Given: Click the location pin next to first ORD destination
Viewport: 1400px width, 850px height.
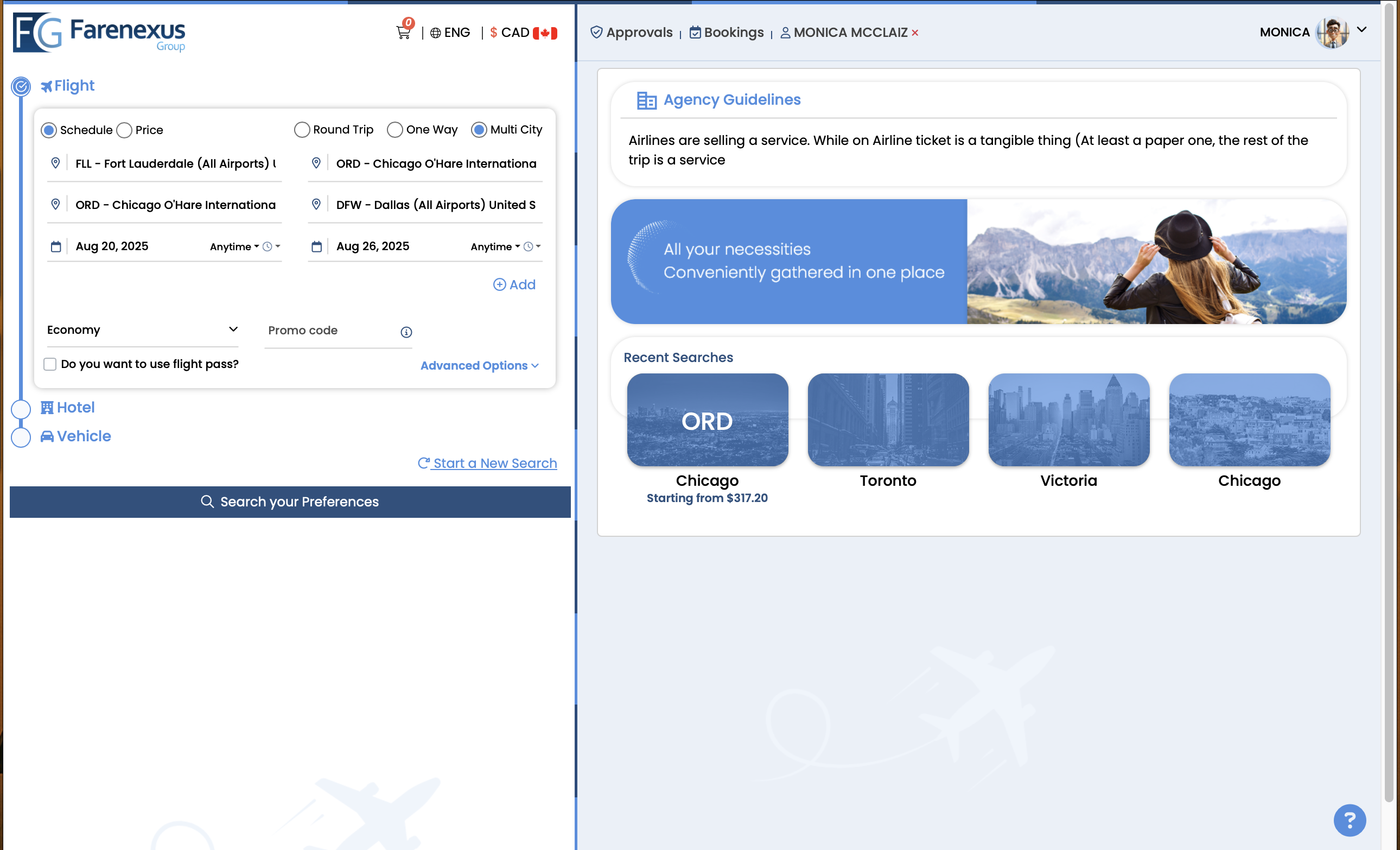Looking at the screenshot, I should coord(316,163).
